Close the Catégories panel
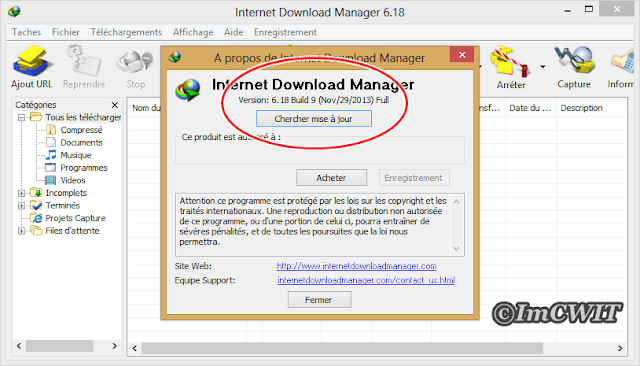640x366 pixels. (115, 105)
